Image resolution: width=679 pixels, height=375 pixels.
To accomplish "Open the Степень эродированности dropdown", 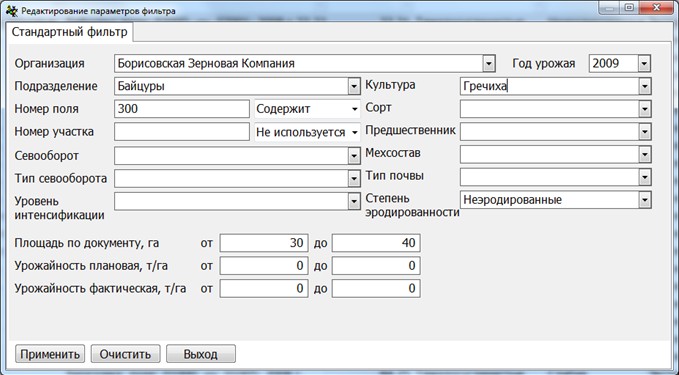I will 644,200.
